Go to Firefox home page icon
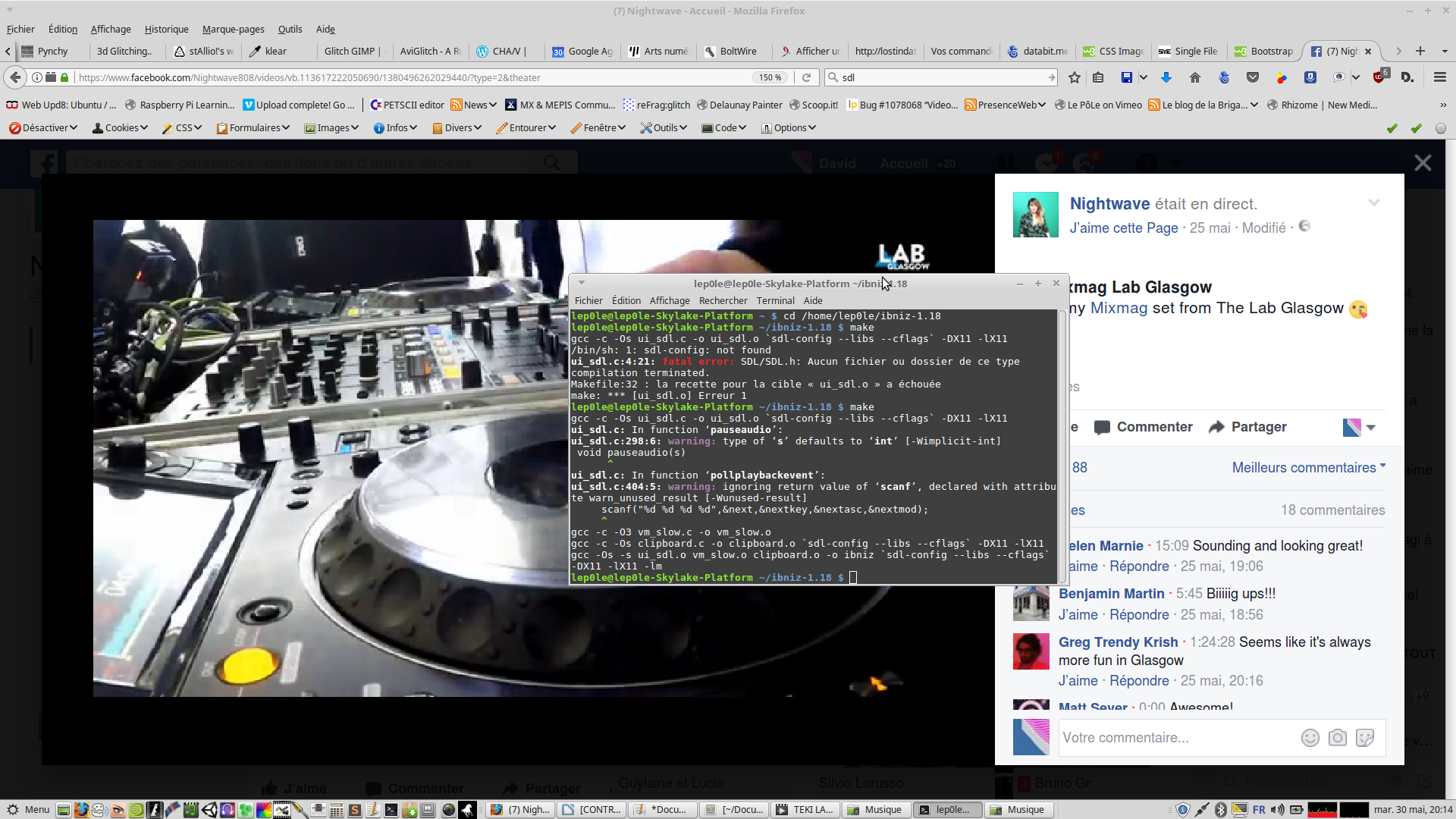 tap(1195, 77)
